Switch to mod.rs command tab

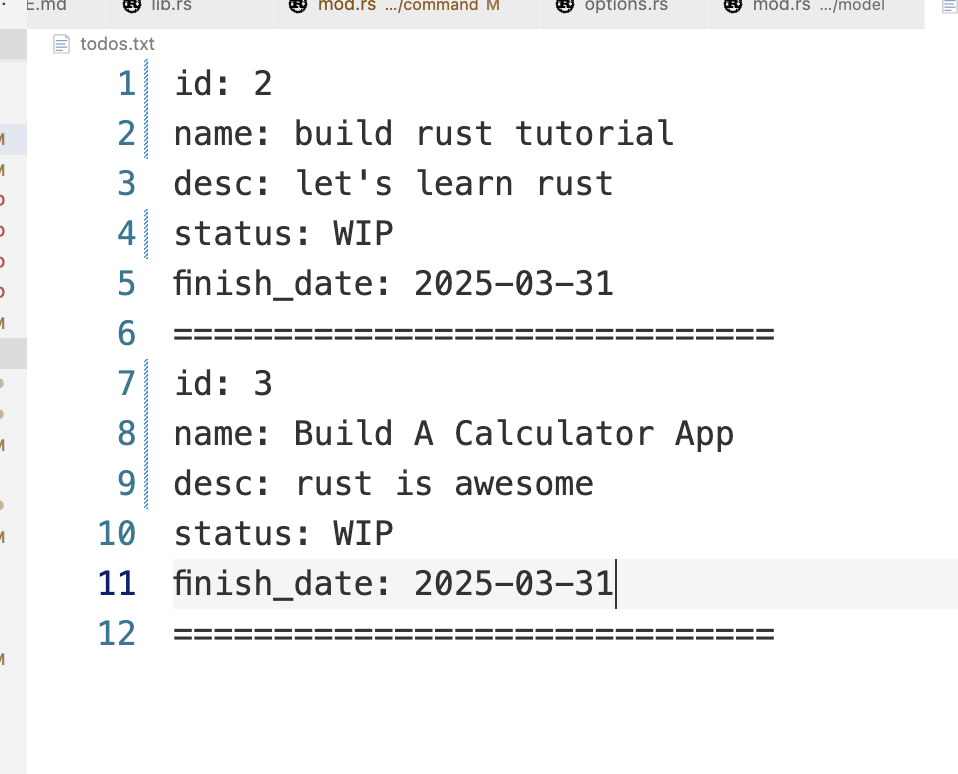(406, 9)
